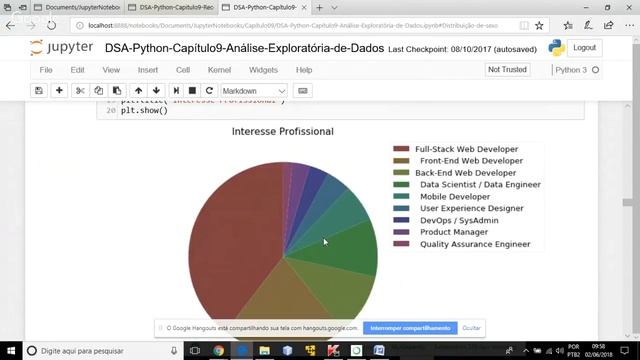Click the notebook title to rename it
640x360 pixels.
tap(244, 48)
